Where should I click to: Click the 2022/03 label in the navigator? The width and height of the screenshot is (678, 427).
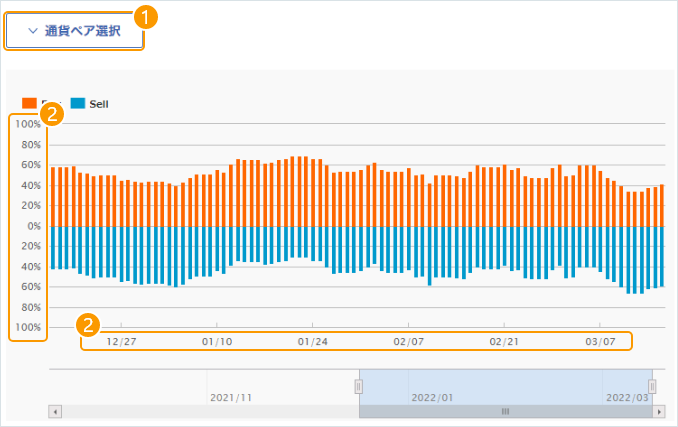627,397
